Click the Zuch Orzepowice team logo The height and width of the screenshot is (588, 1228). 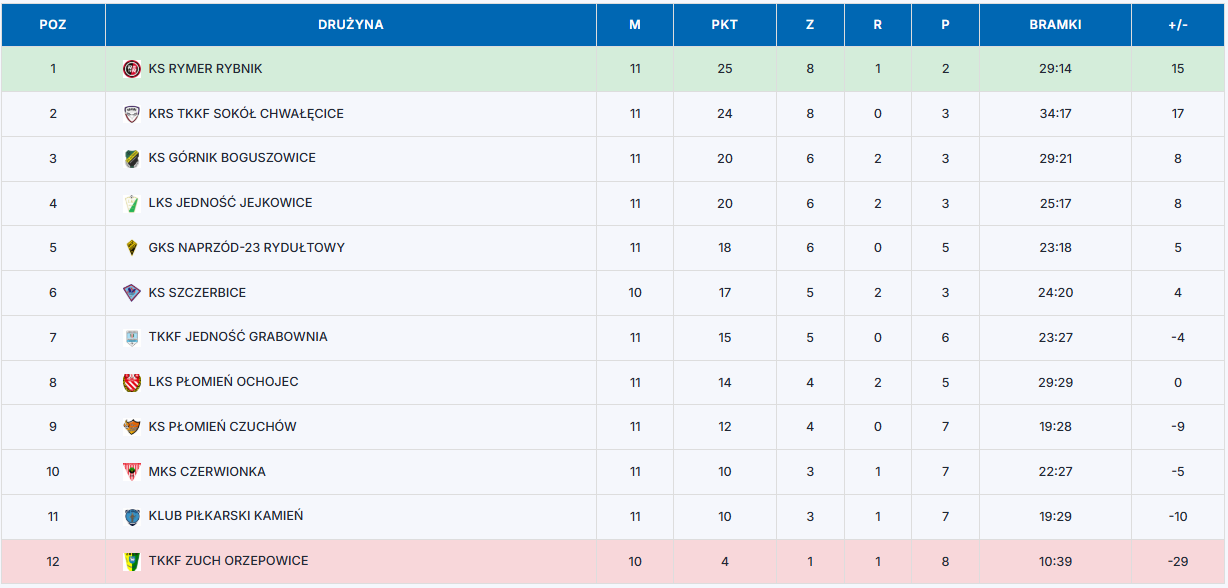coord(131,561)
